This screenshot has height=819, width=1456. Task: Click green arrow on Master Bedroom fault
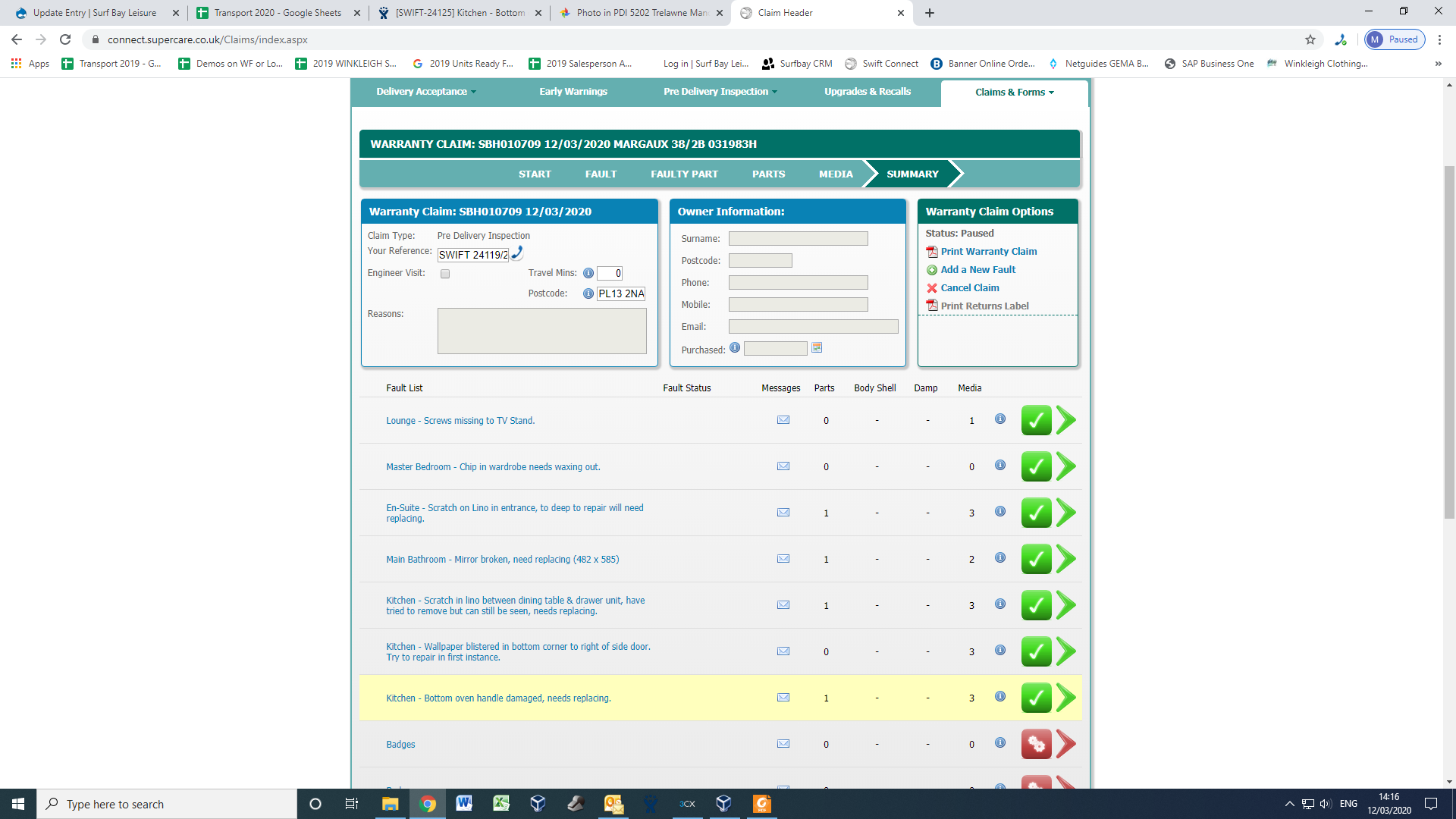[1066, 466]
